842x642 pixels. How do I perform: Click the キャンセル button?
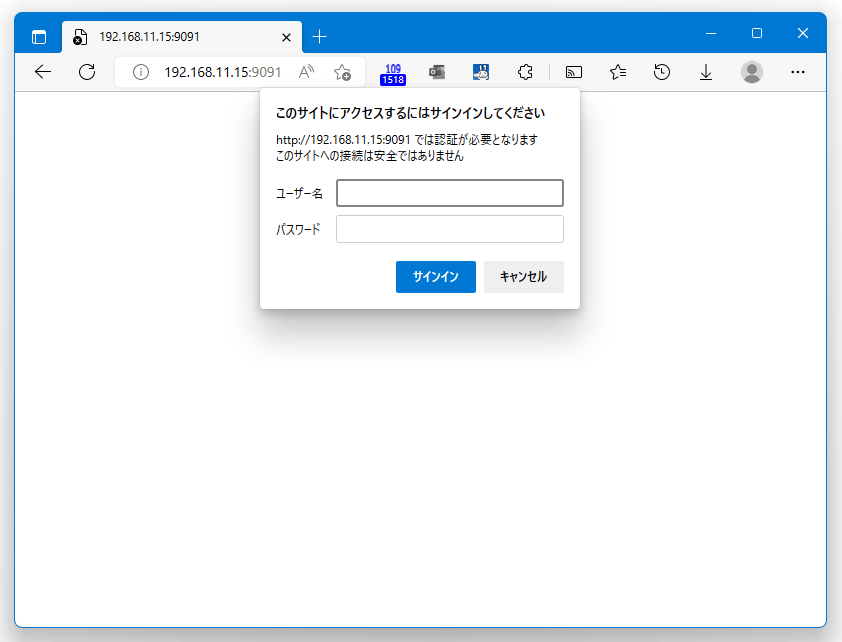pyautogui.click(x=524, y=277)
